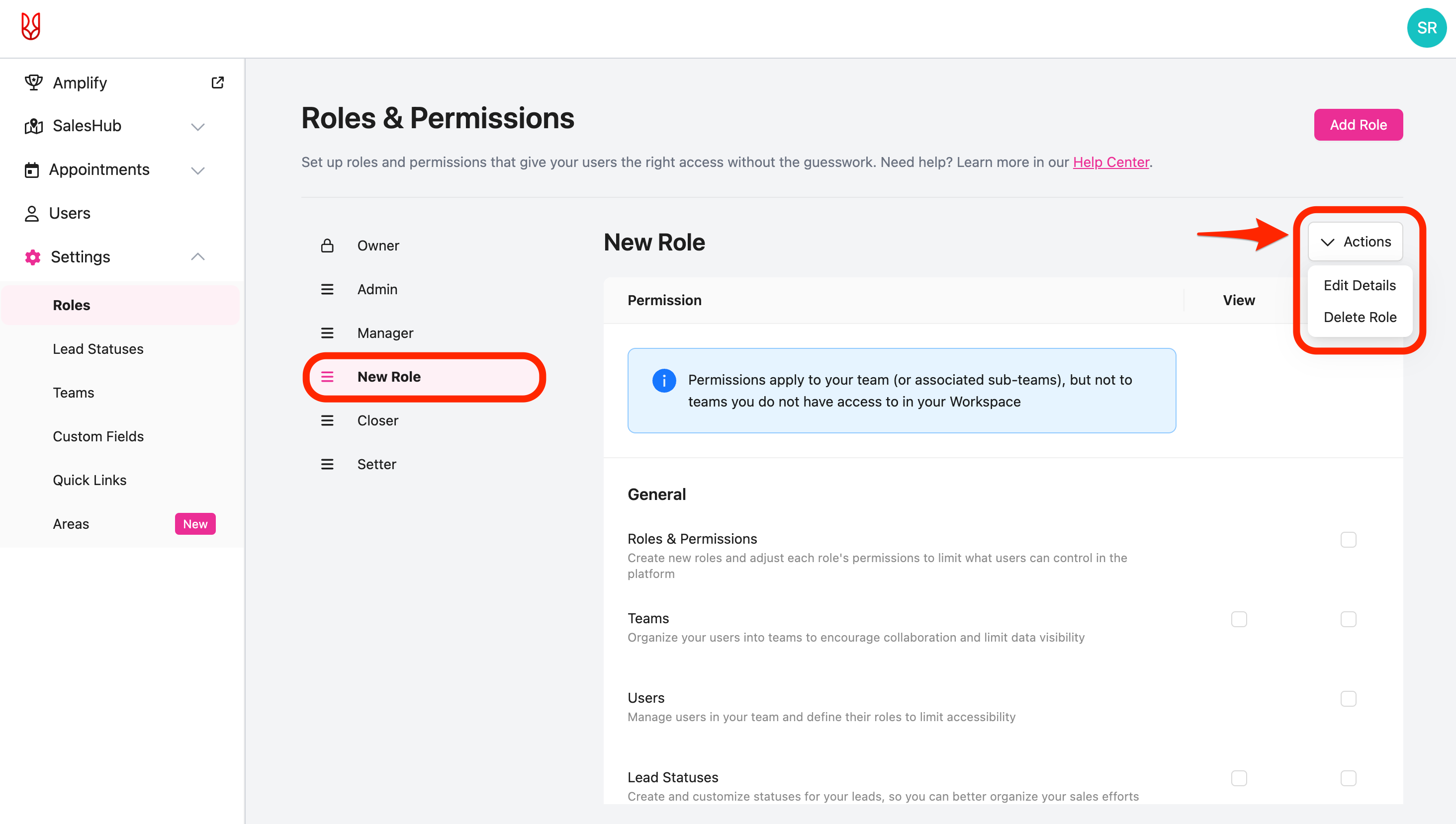Open the SR user avatar

click(x=1426, y=28)
